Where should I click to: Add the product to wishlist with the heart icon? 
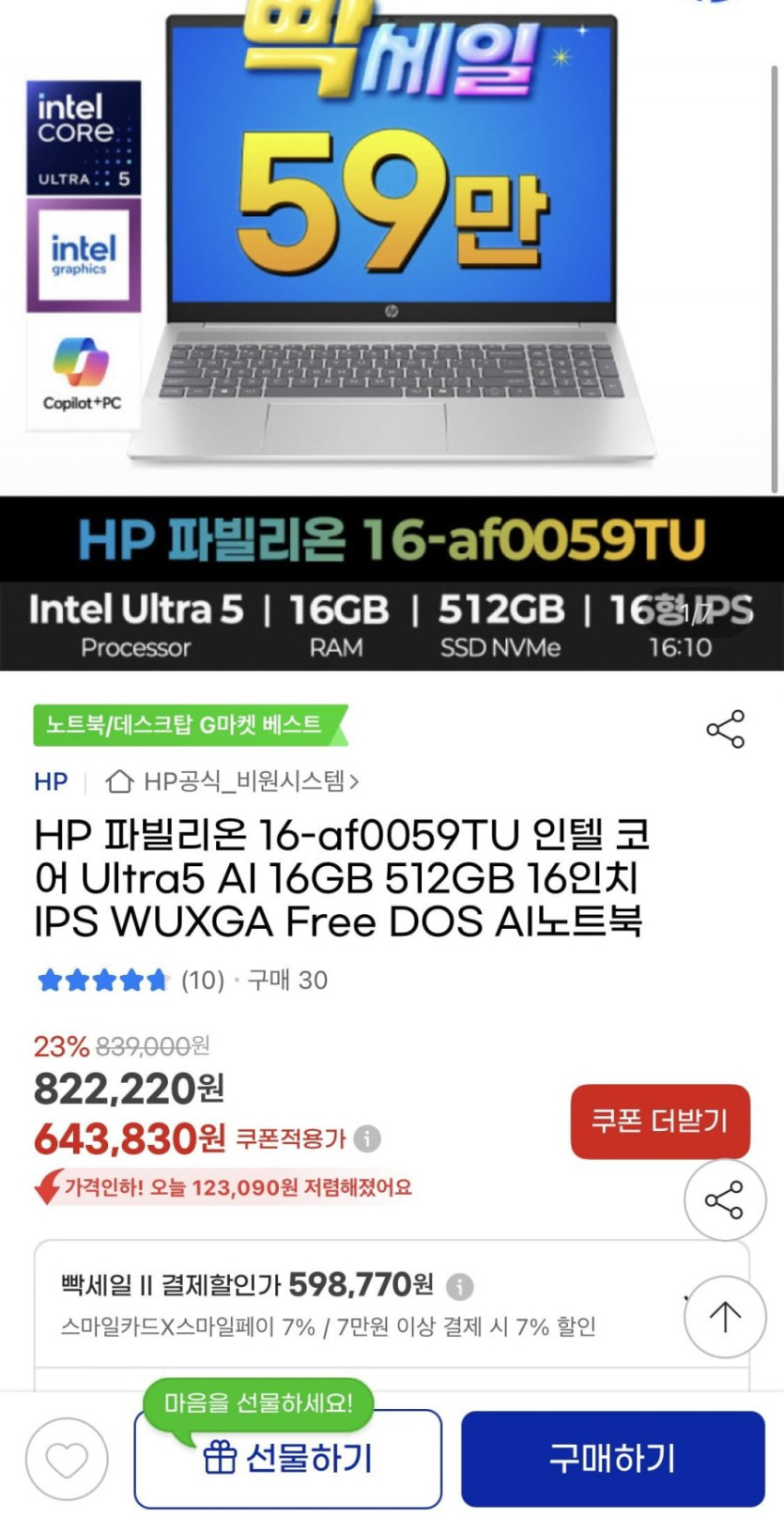[67, 1459]
